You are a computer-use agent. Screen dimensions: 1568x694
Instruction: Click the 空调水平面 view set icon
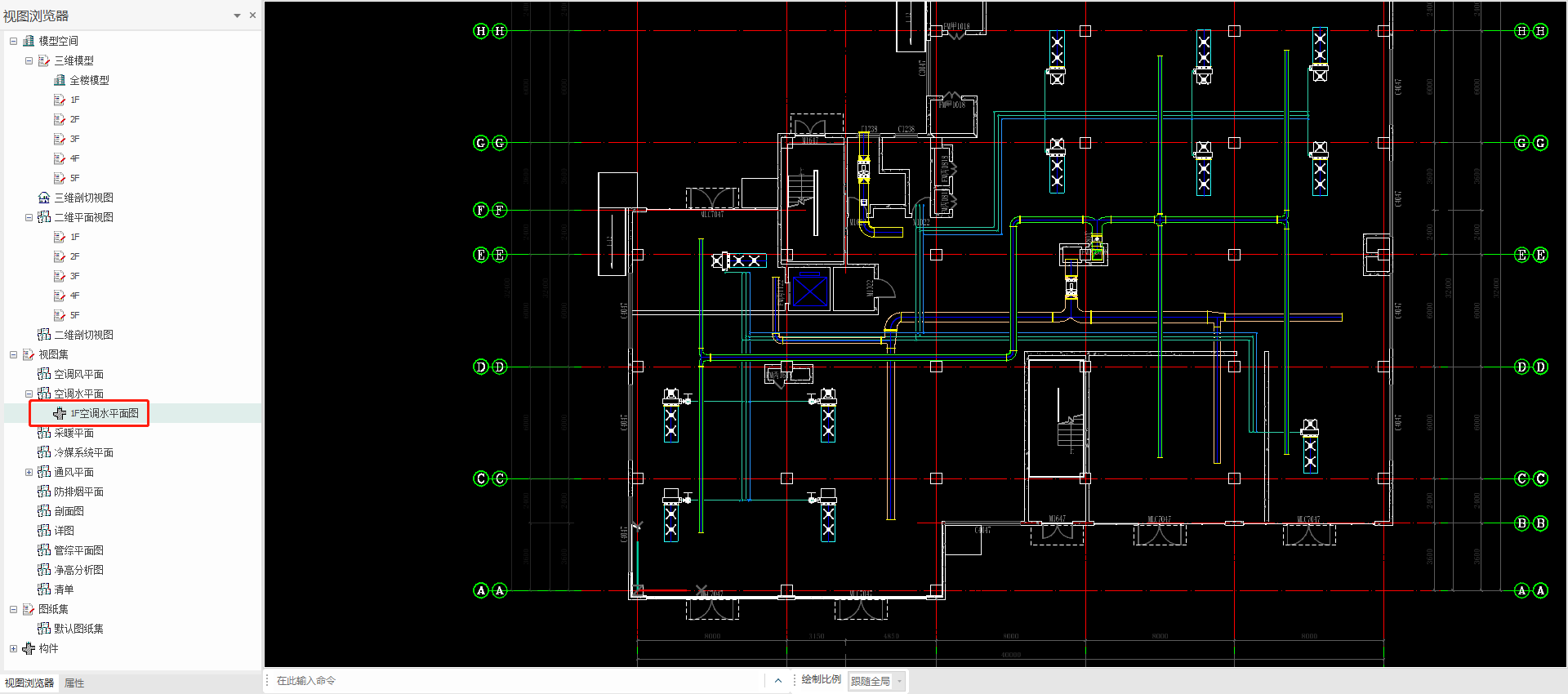pyautogui.click(x=44, y=394)
